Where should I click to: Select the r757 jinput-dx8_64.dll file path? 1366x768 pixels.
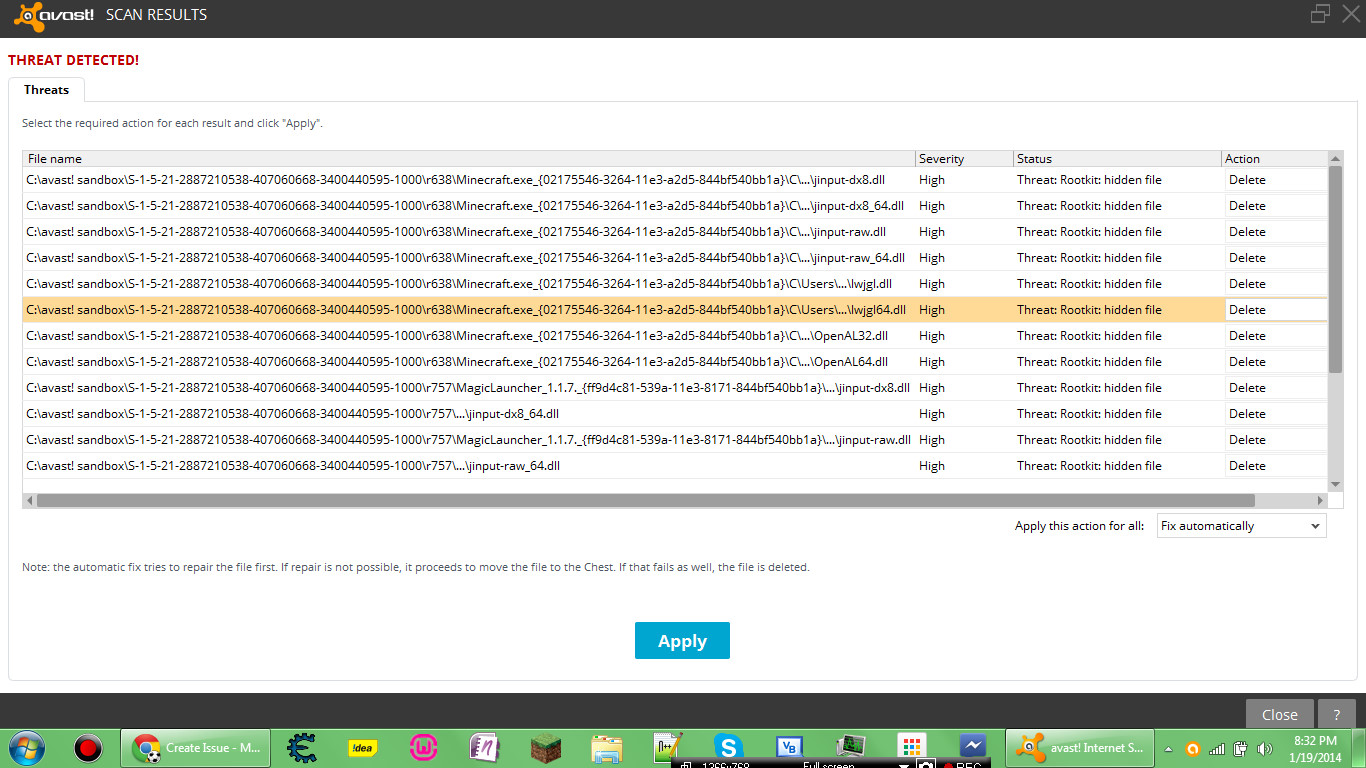[x=292, y=414]
